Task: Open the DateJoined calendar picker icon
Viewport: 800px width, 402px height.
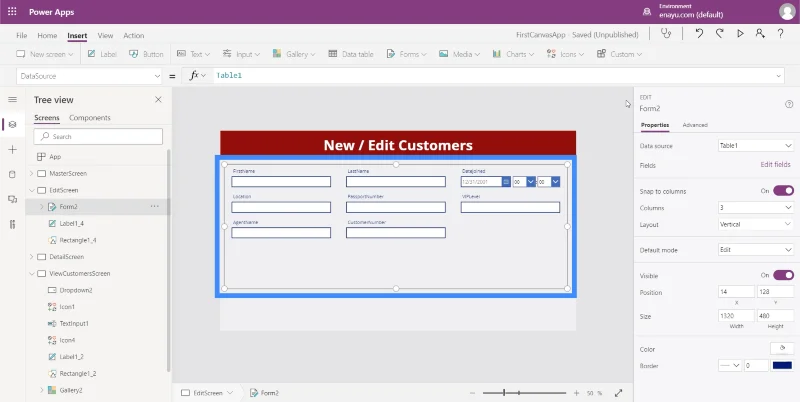Action: tap(506, 182)
